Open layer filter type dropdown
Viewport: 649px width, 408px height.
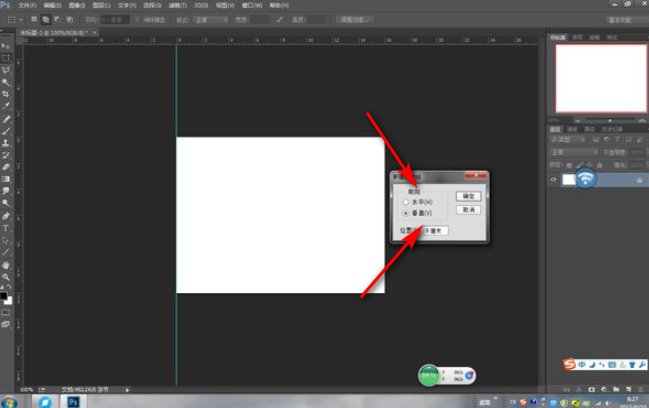tap(567, 139)
